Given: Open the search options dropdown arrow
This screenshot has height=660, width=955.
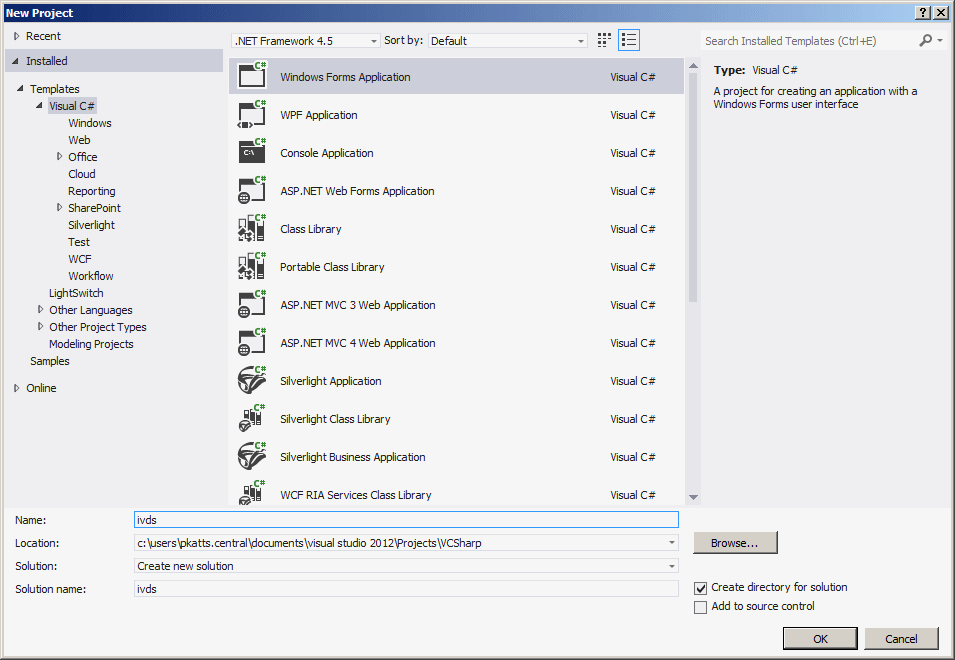Looking at the screenshot, I should click(x=940, y=40).
